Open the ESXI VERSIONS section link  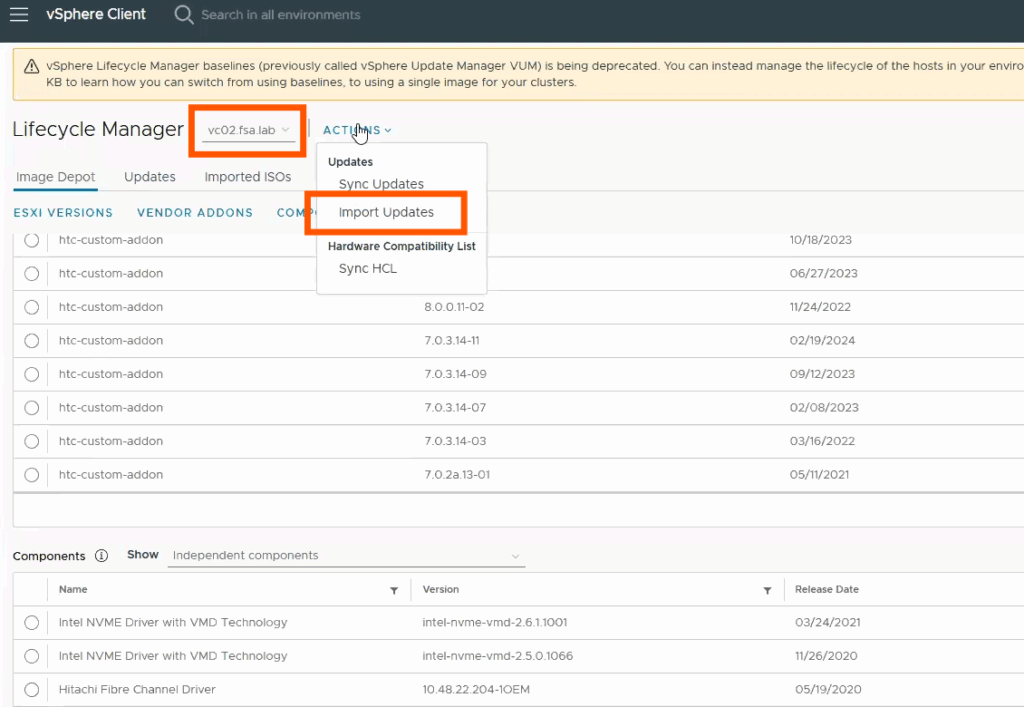click(63, 213)
